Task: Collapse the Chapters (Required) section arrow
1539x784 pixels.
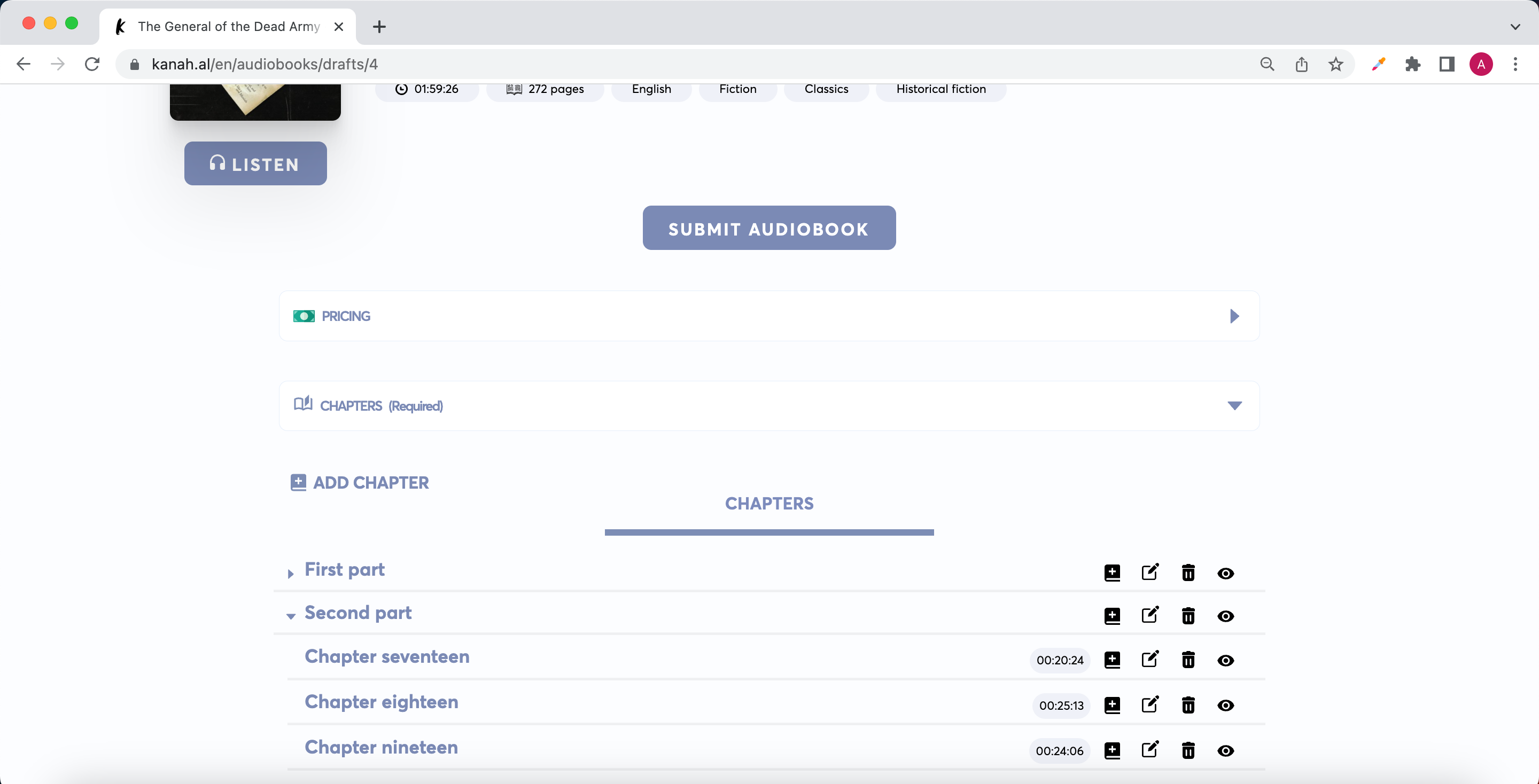Action: coord(1234,405)
